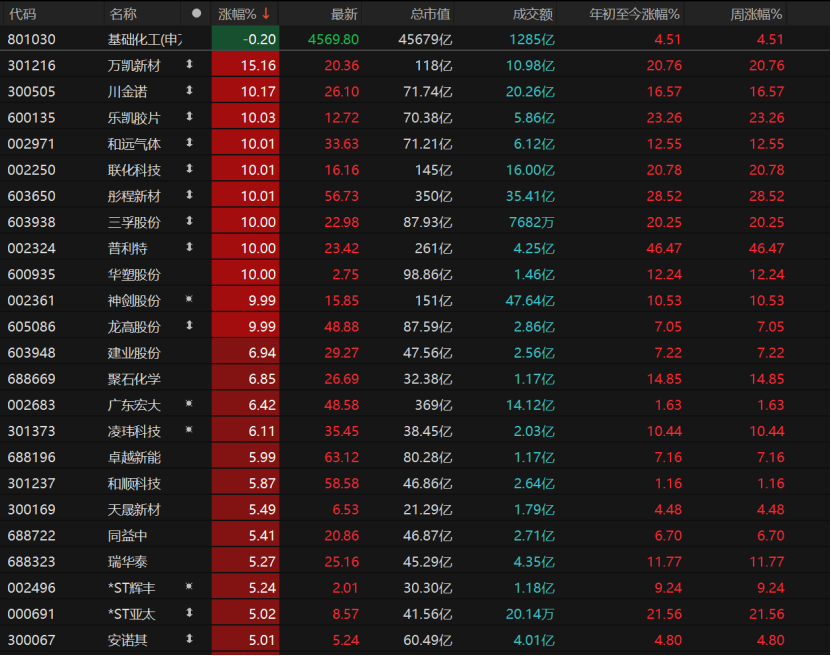
Task: Click the 年初至今涨幅% column header
Action: (634, 14)
